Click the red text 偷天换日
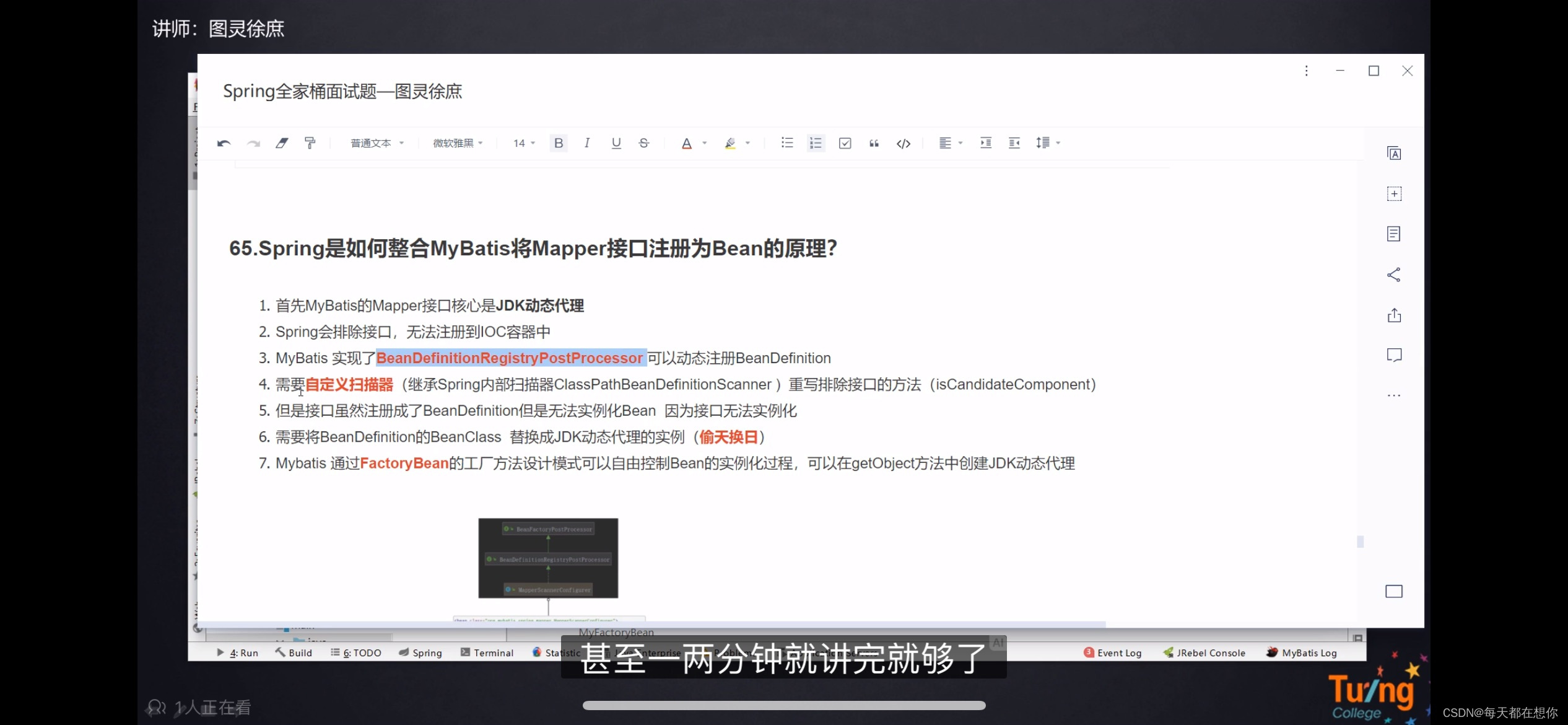The height and width of the screenshot is (725, 1568). coord(729,437)
